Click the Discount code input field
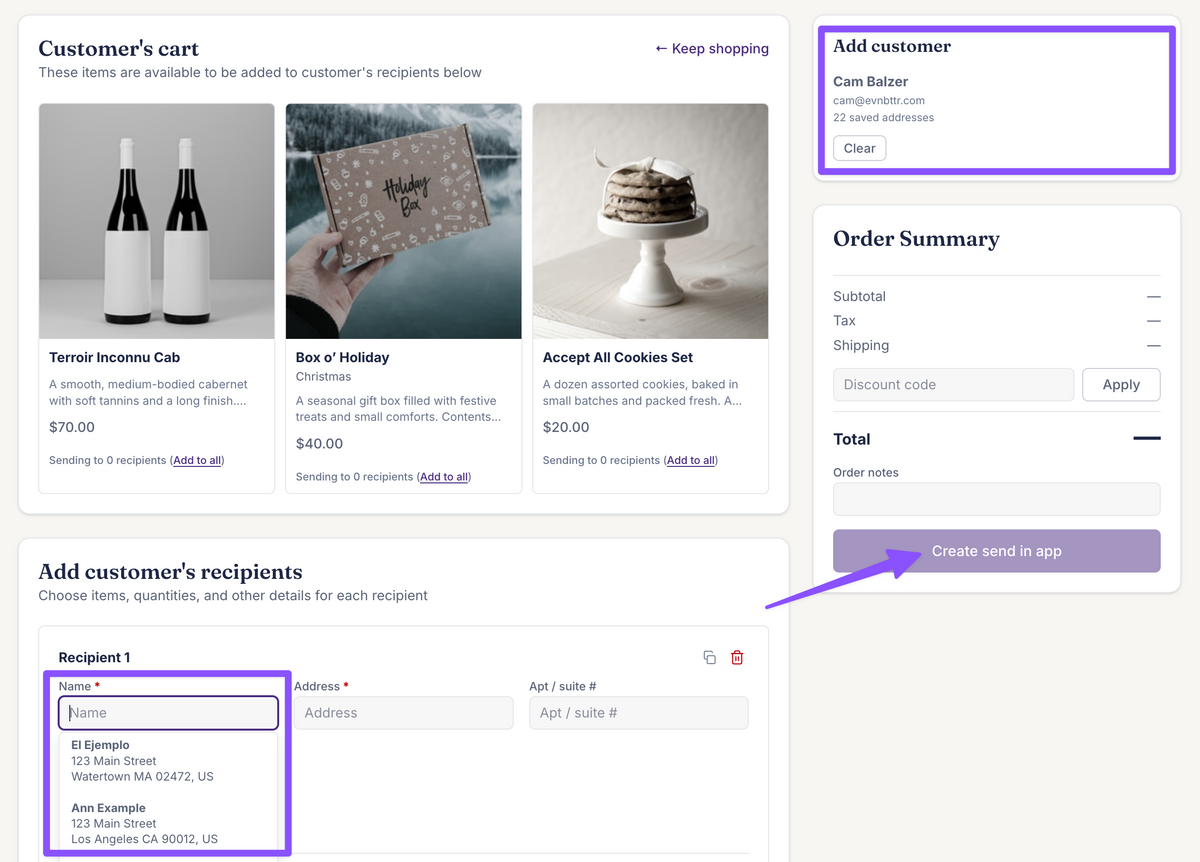The width and height of the screenshot is (1200, 862). point(953,384)
